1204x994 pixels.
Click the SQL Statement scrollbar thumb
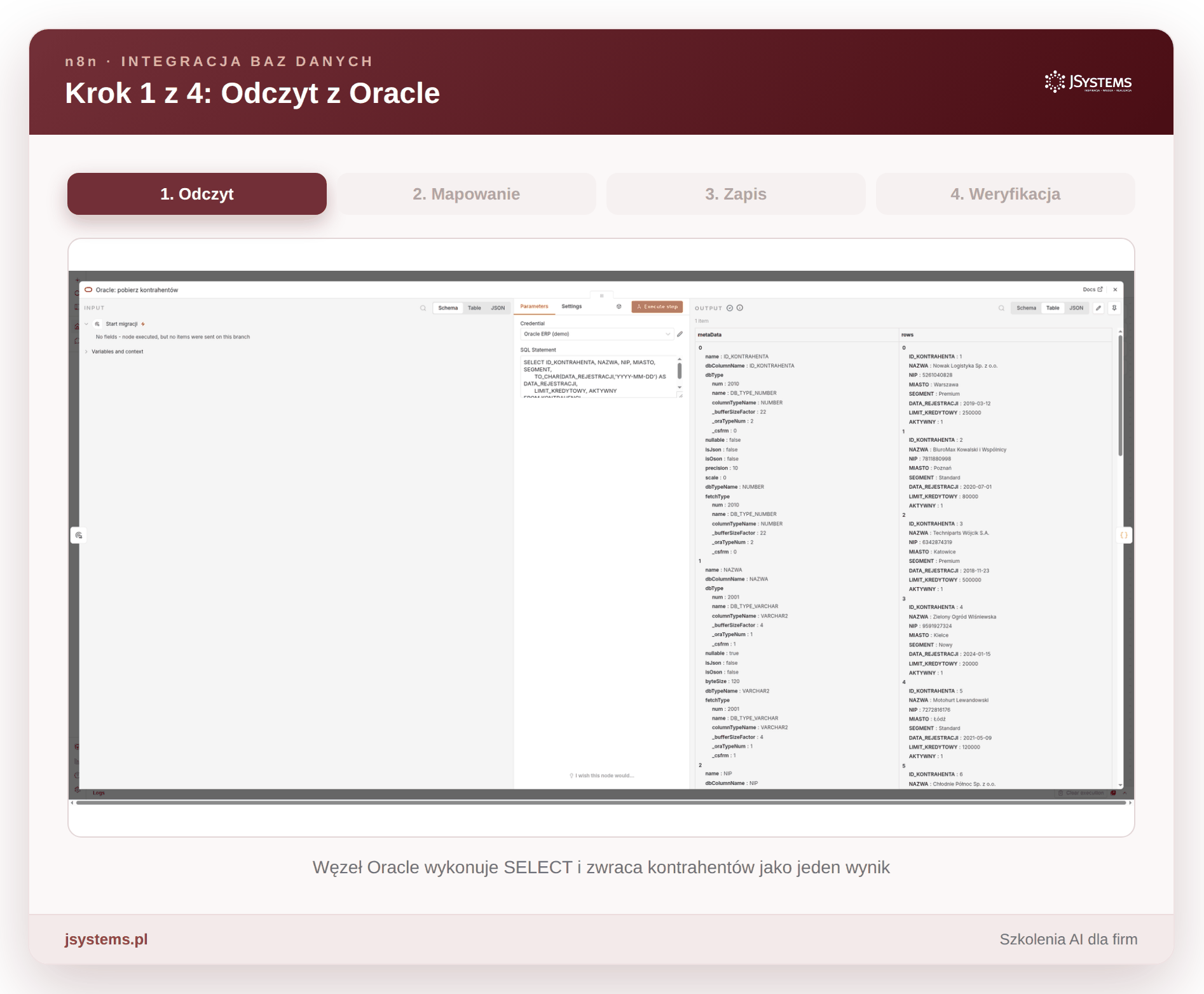click(x=680, y=371)
